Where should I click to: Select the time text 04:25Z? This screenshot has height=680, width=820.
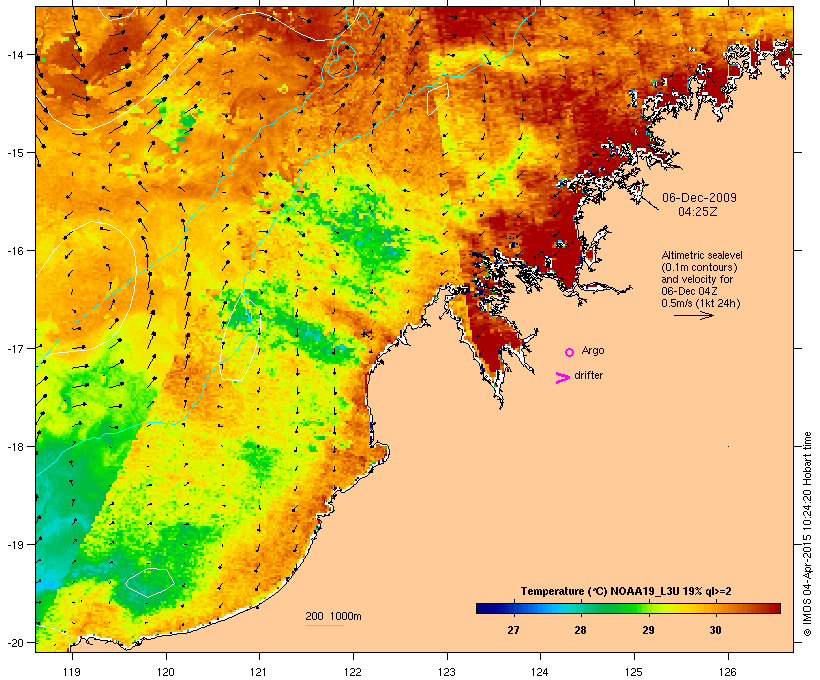698,212
